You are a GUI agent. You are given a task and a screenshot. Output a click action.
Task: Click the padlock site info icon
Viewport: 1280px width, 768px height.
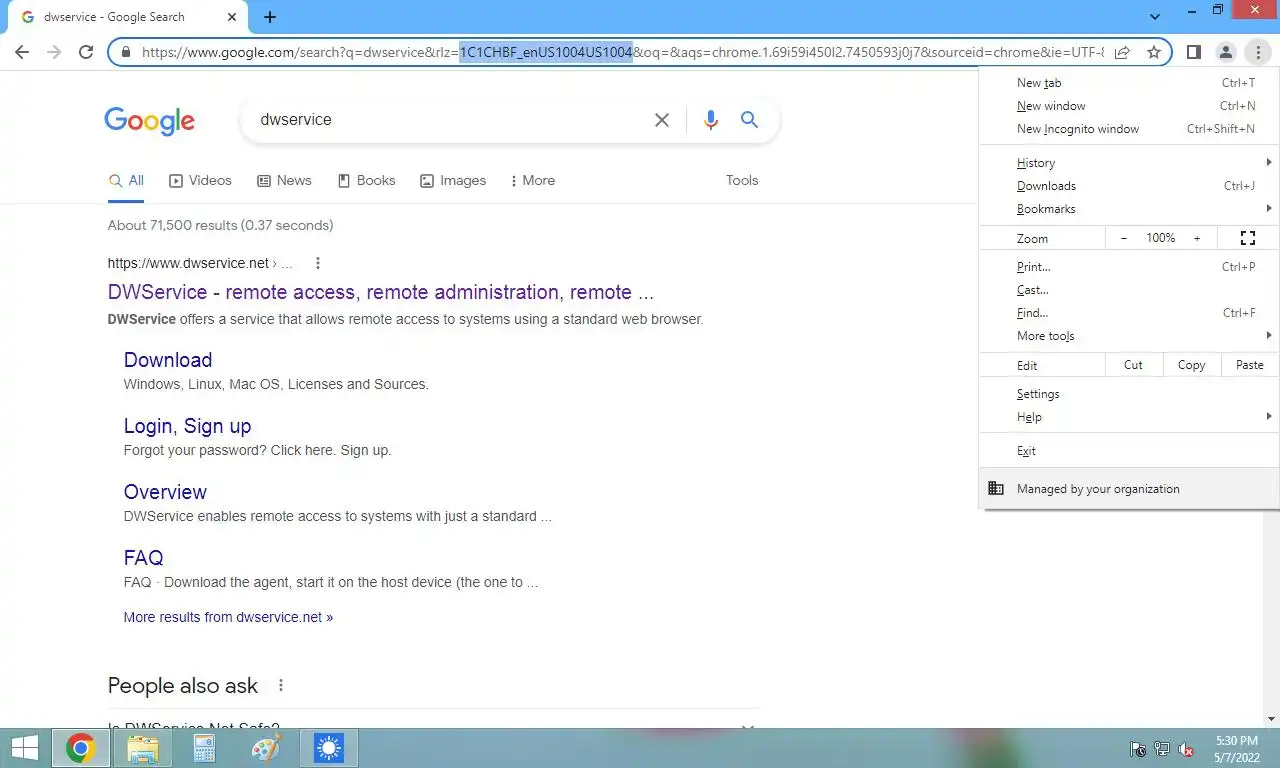(x=126, y=52)
